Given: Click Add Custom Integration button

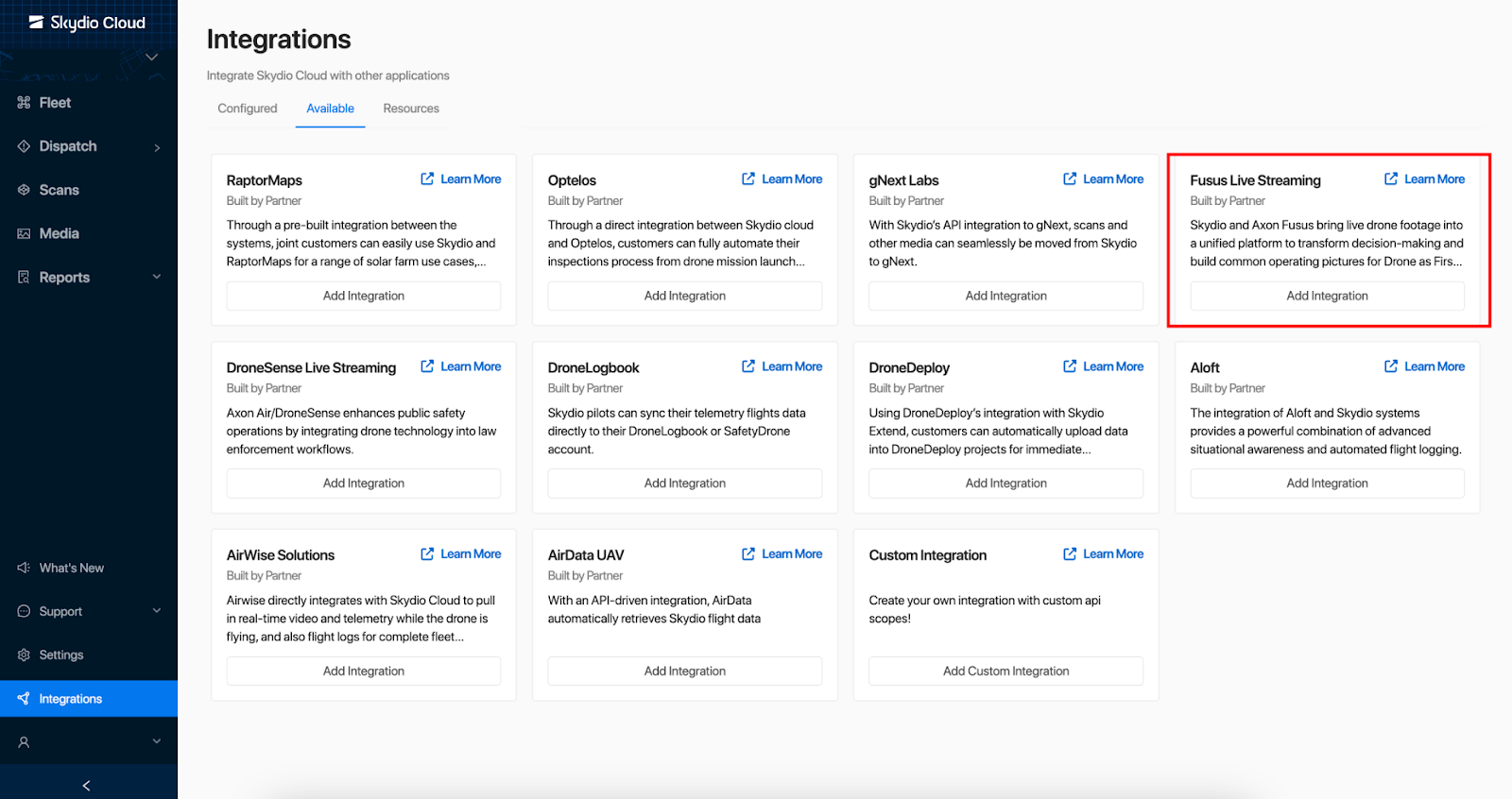Looking at the screenshot, I should (1005, 671).
